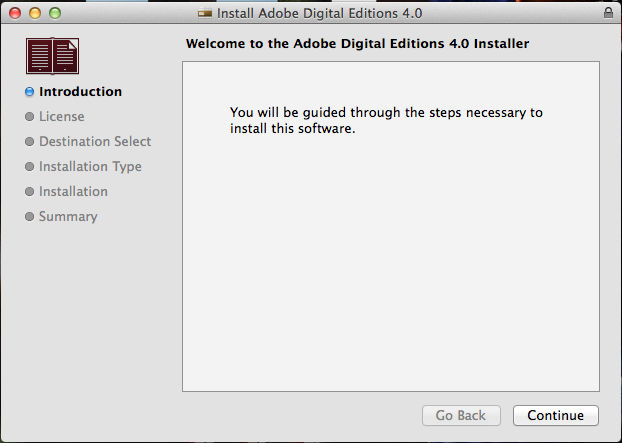The width and height of the screenshot is (622, 443).
Task: Click the installer package icon in title bar
Action: click(x=205, y=14)
